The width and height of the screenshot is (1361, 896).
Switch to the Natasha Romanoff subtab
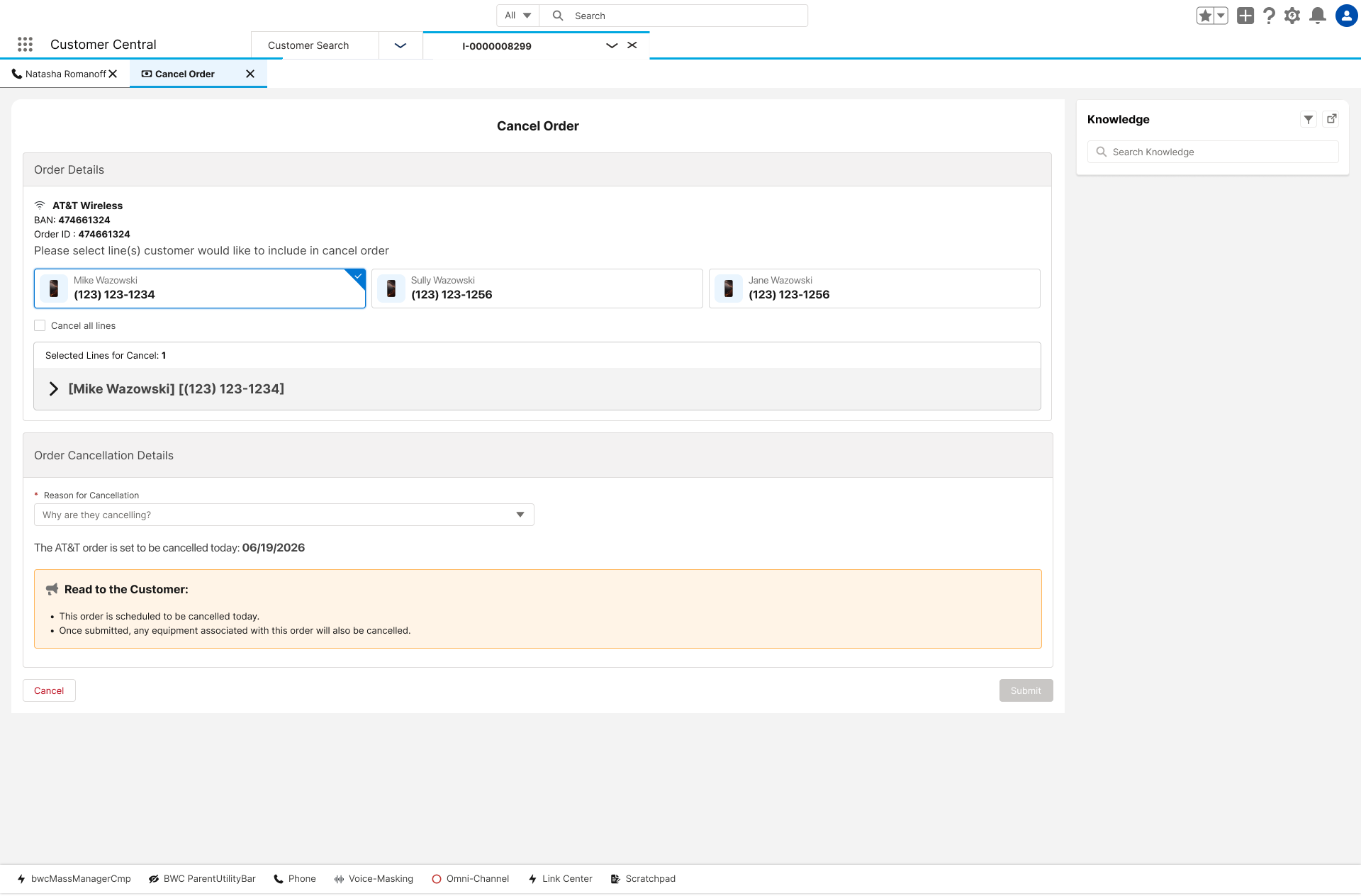point(65,74)
